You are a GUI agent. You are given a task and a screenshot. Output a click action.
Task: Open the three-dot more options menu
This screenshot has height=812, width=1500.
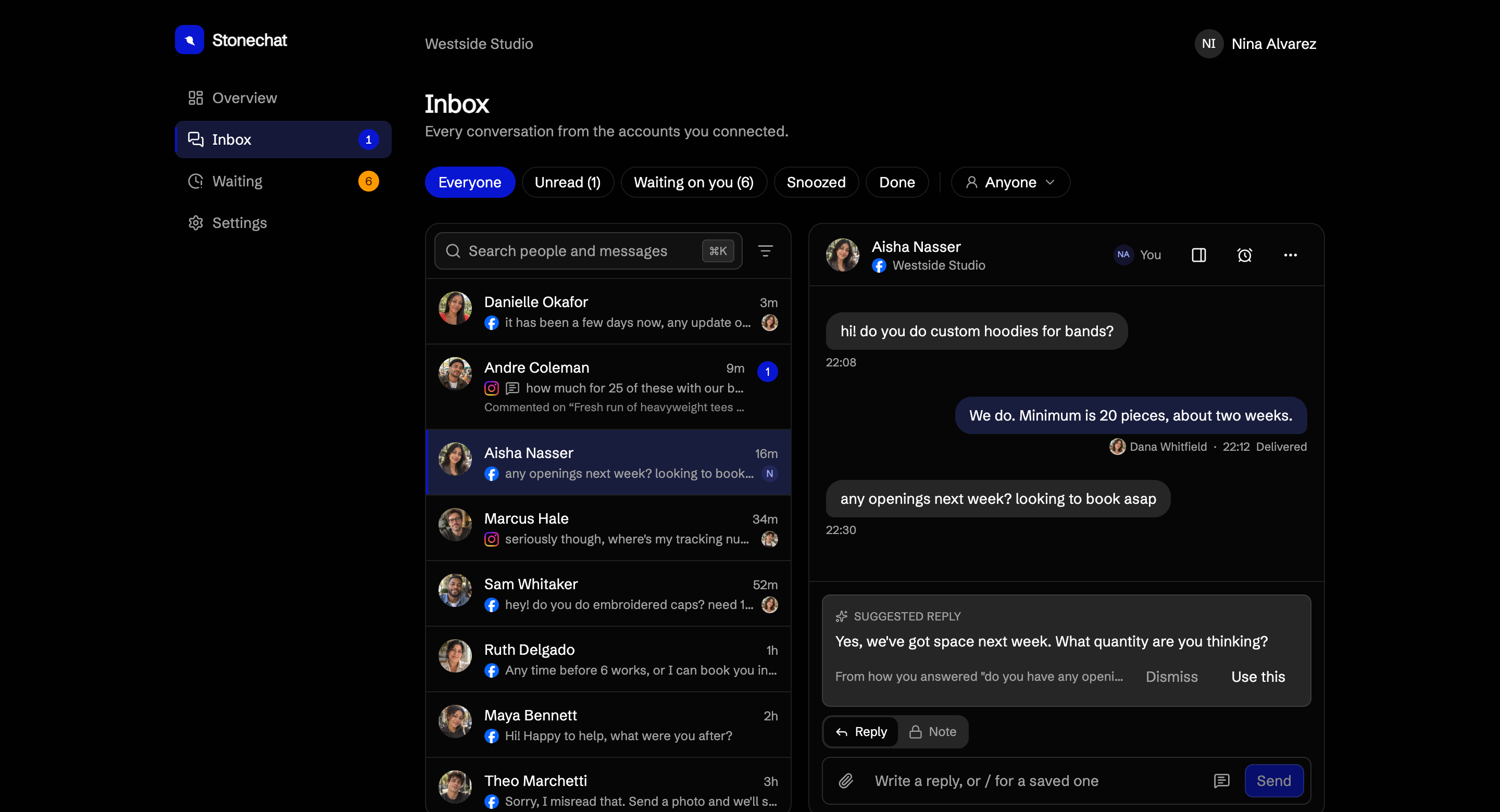point(1291,255)
